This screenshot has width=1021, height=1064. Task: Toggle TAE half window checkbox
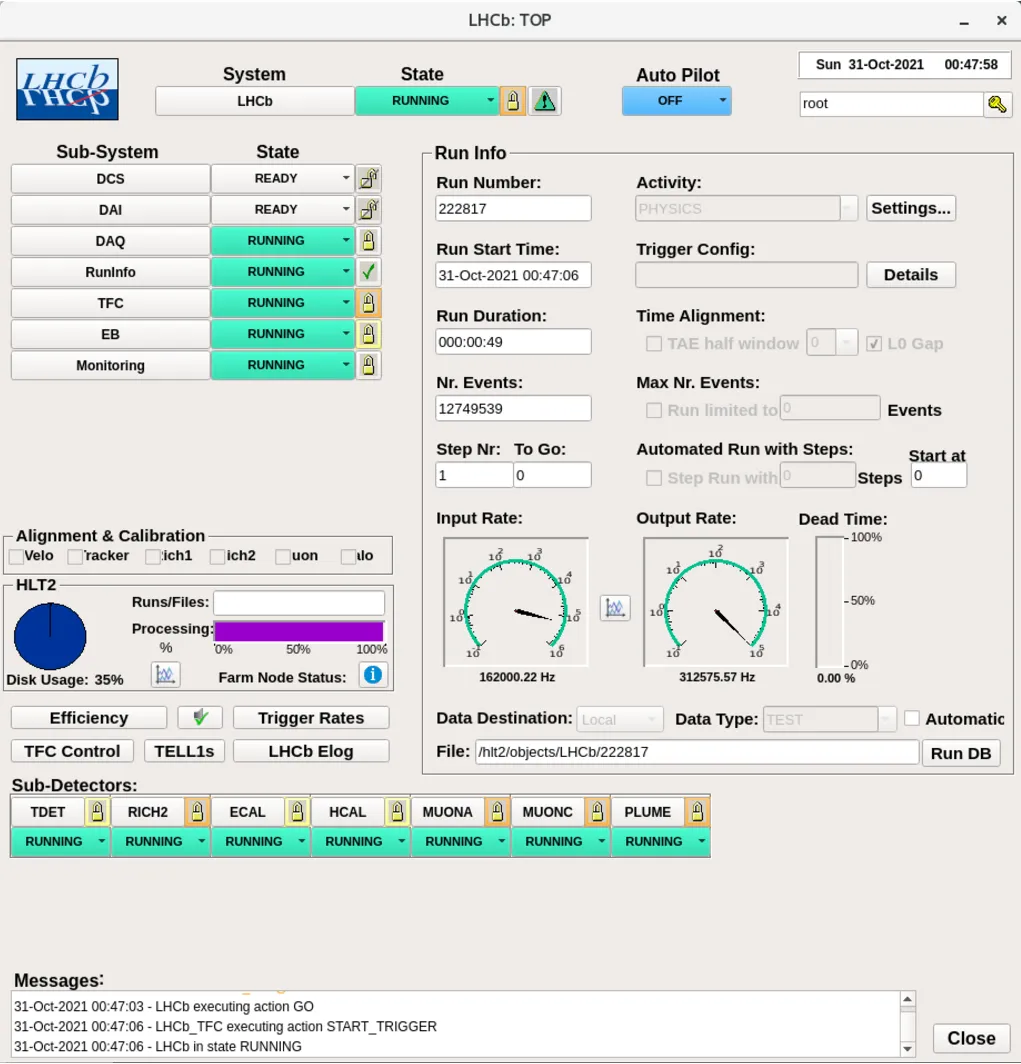click(653, 344)
